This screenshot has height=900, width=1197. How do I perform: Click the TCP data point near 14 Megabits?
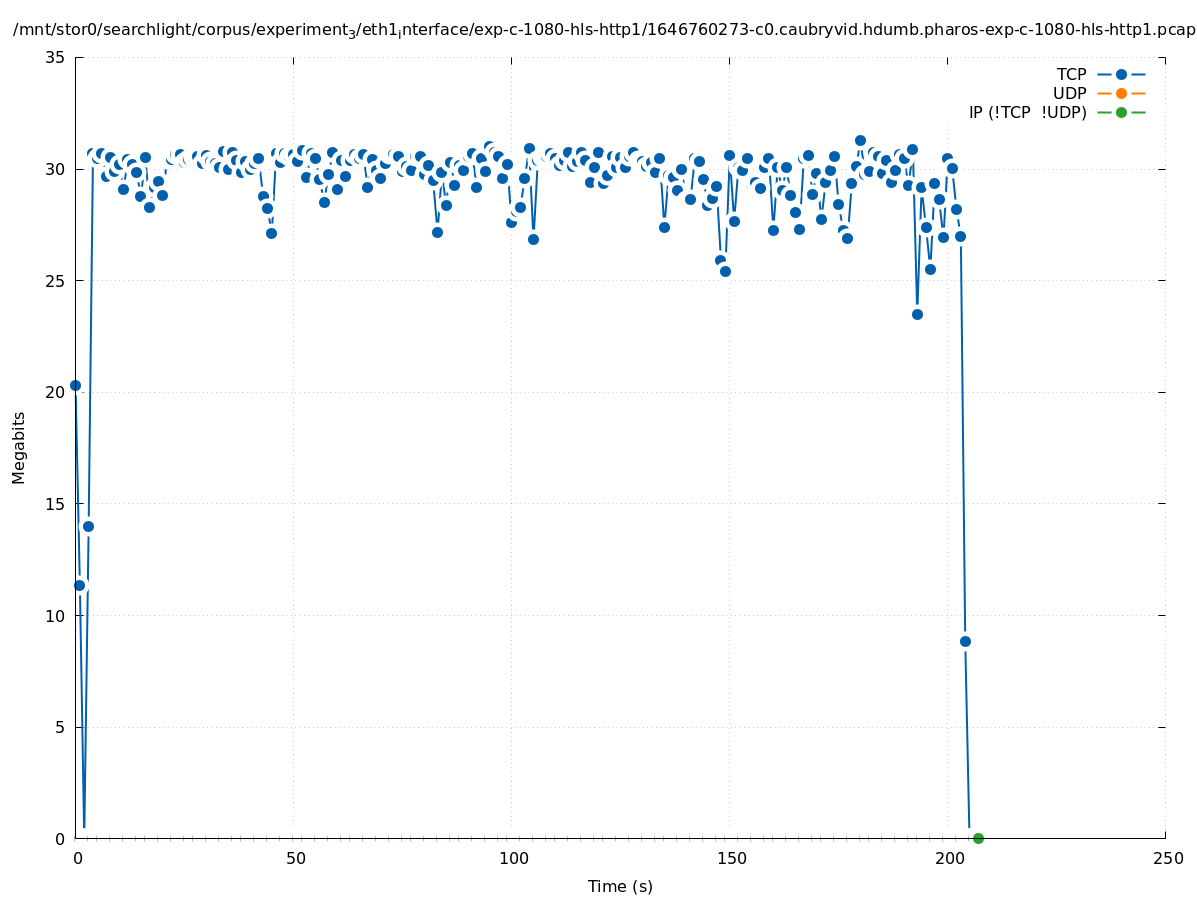point(88,526)
